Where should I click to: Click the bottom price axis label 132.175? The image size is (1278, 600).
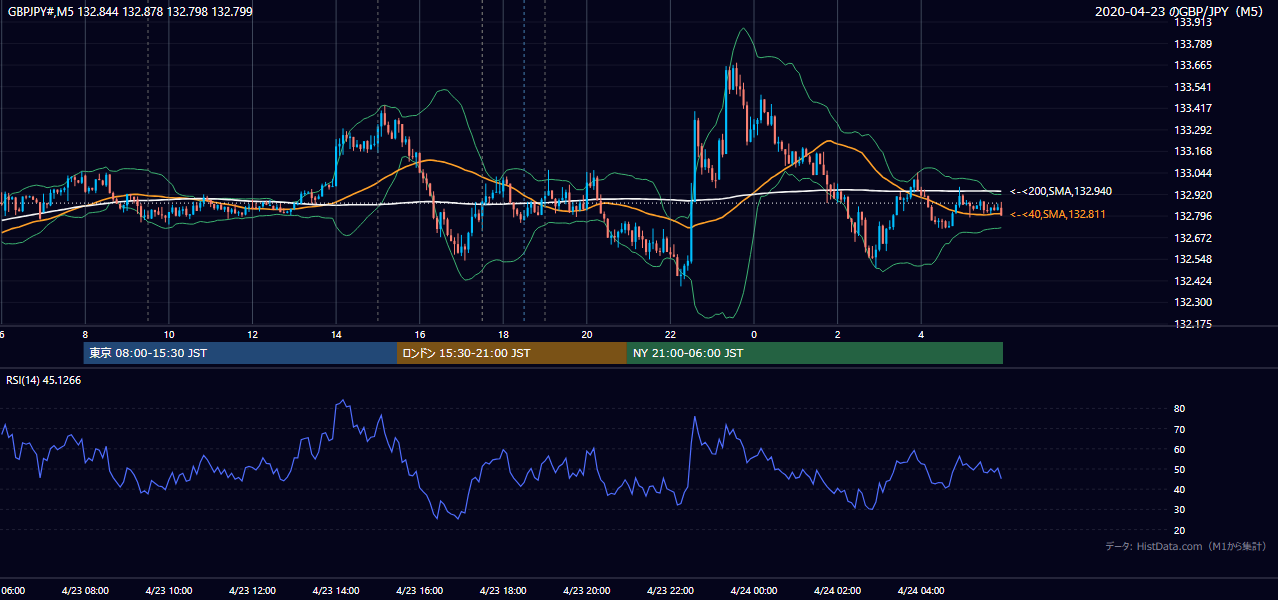[x=1193, y=324]
